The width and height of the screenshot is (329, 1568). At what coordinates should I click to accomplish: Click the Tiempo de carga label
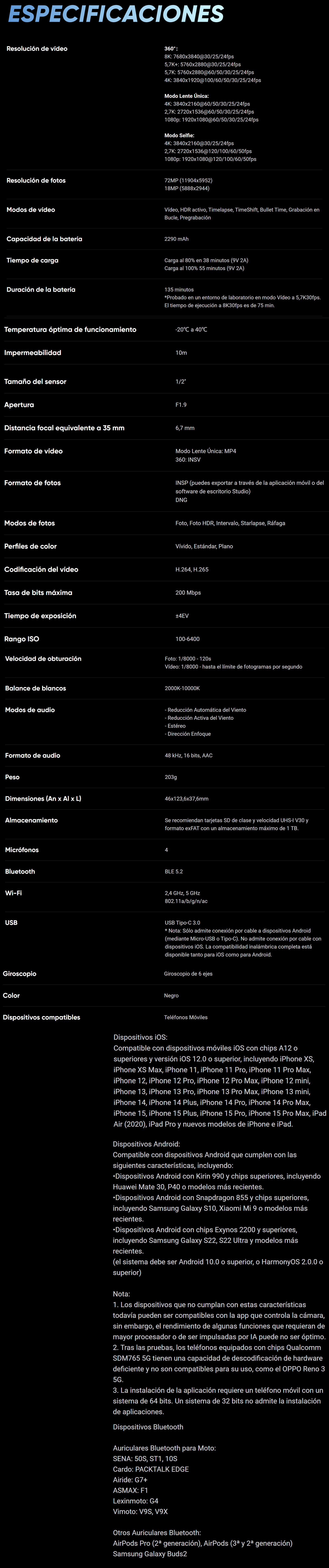point(32,261)
